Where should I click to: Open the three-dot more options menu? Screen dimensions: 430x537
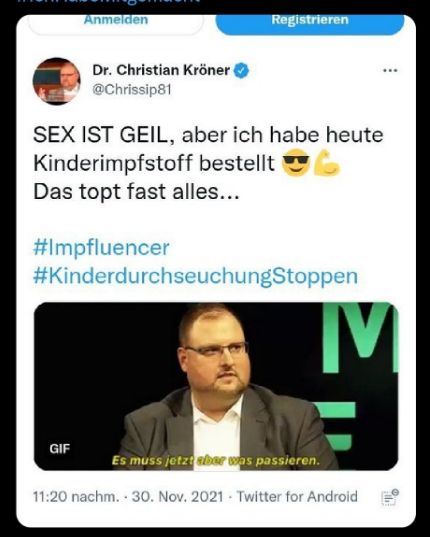tap(390, 71)
